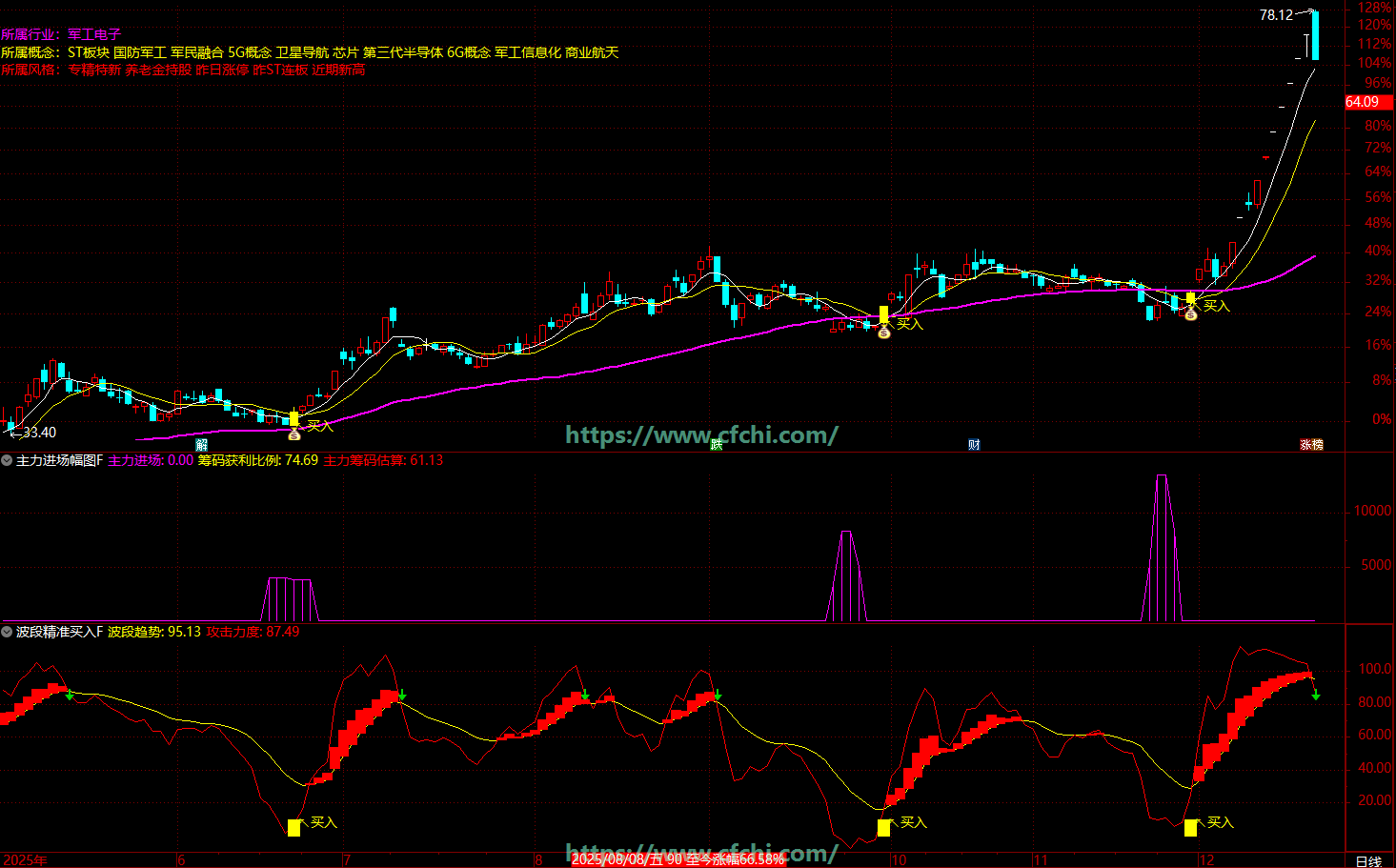
Task: Click the 攻击力度: 87.49 value
Action: [253, 632]
